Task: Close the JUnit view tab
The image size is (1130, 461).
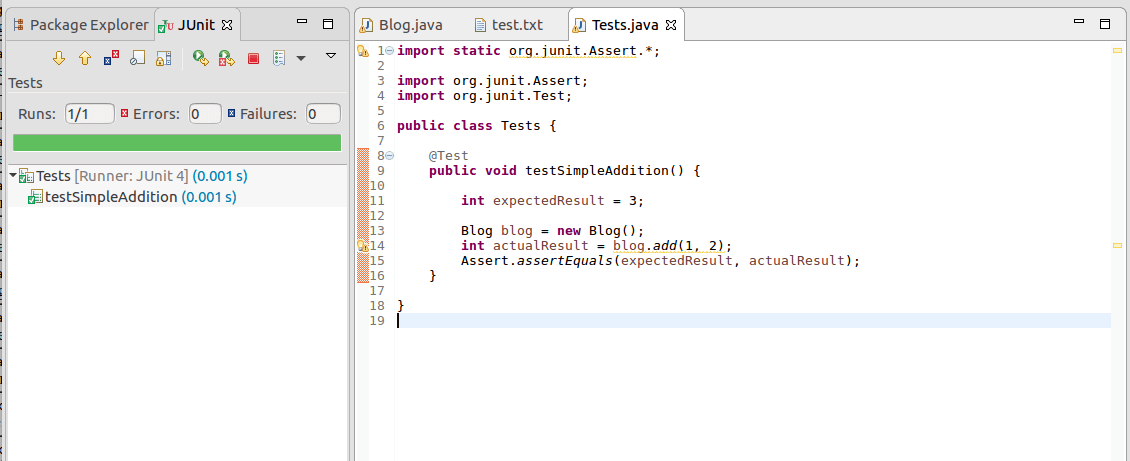Action: (227, 24)
